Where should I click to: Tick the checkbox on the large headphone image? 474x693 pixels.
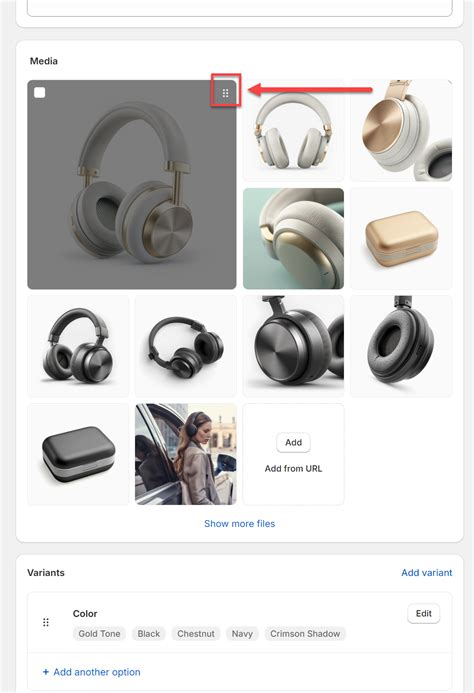40,92
